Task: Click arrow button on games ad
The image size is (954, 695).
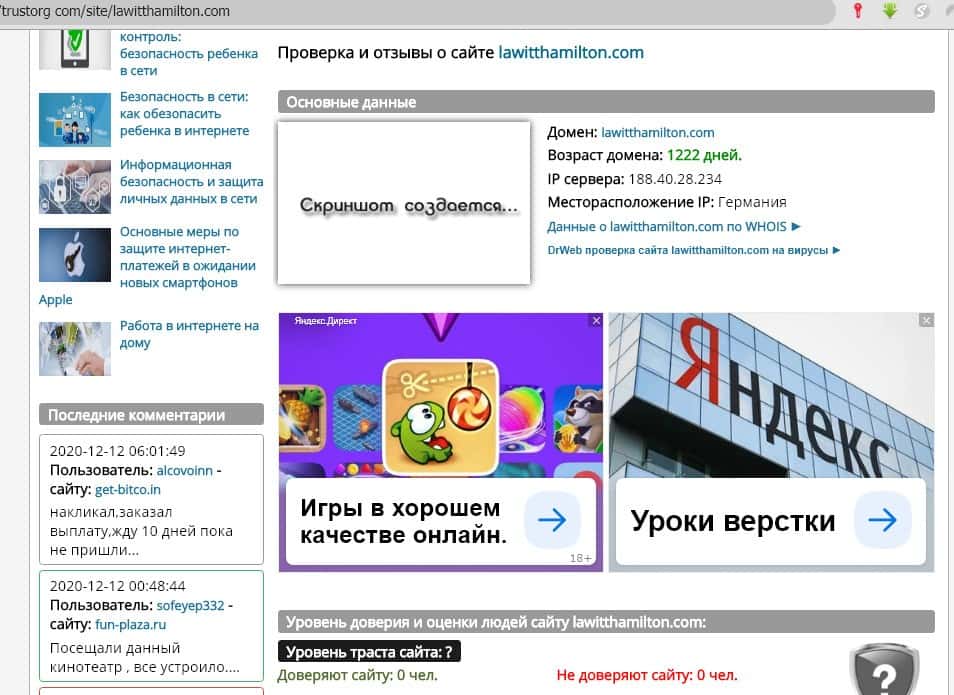Action: click(x=552, y=520)
